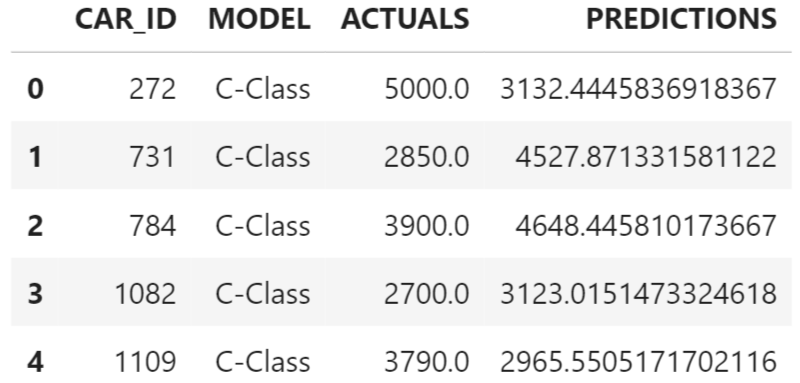Click prediction value 2965.5505171702116
The image size is (800, 383).
click(x=638, y=362)
